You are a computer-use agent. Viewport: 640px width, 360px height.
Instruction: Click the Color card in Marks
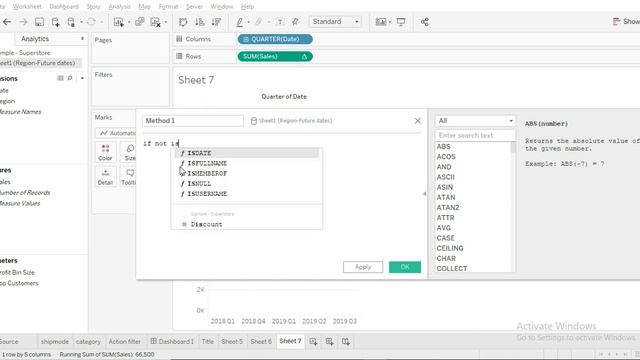[105, 152]
